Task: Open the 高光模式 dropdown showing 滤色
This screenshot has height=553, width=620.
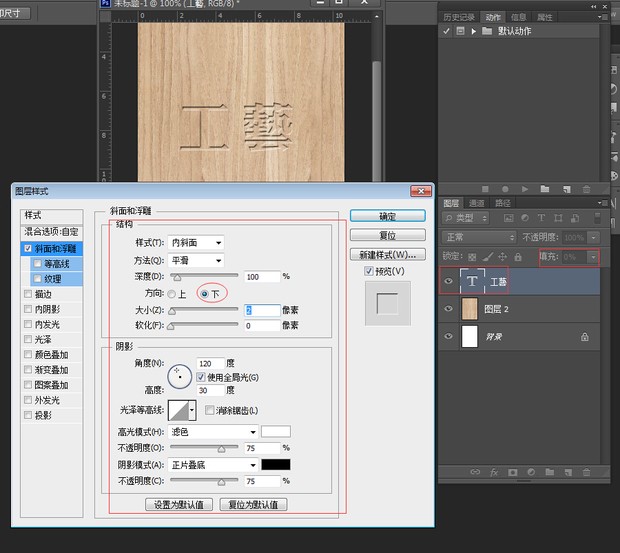Action: [213, 431]
